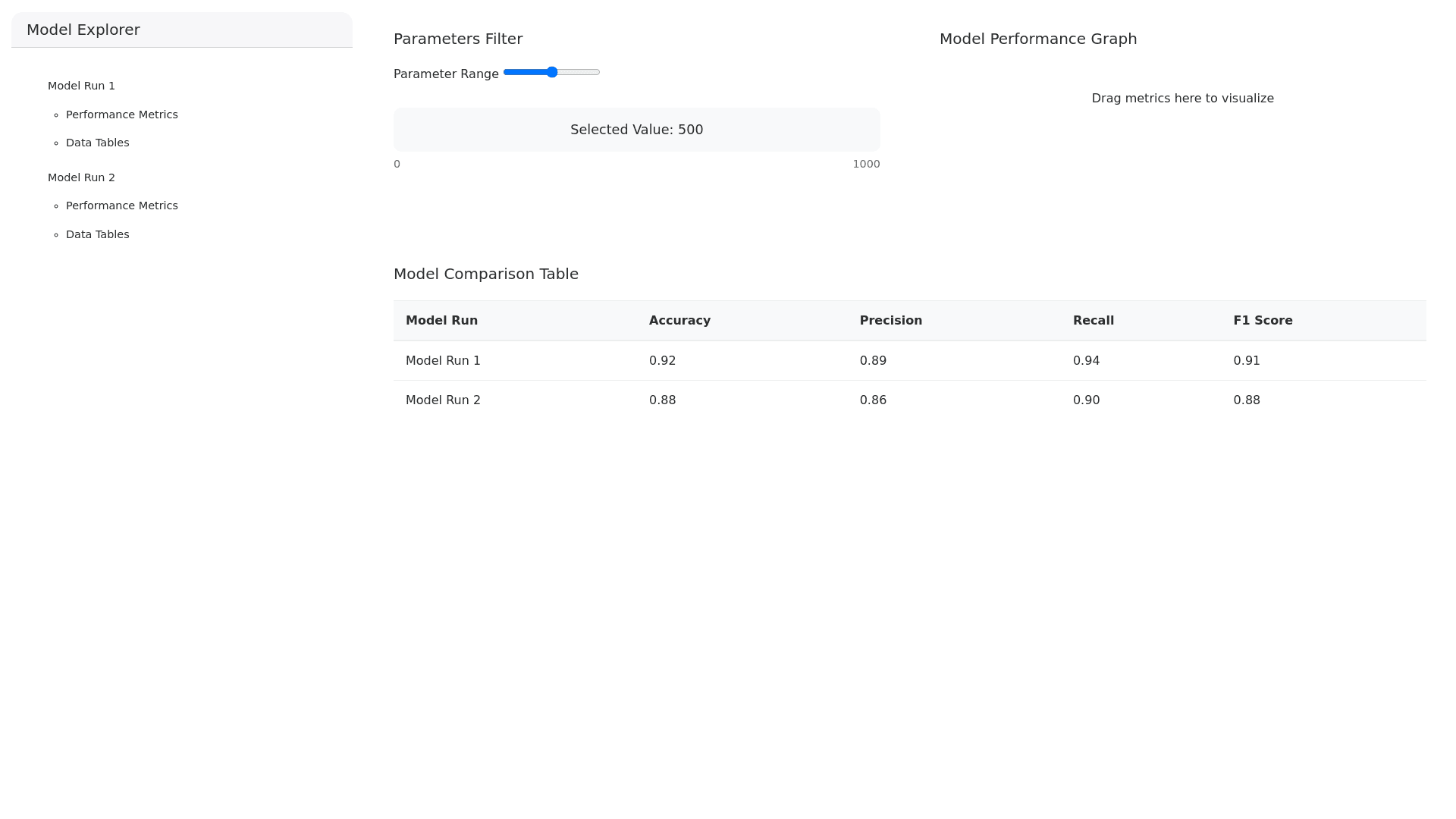The image size is (1456, 819).
Task: Open Data Tables under Model Run 2
Action: click(97, 234)
